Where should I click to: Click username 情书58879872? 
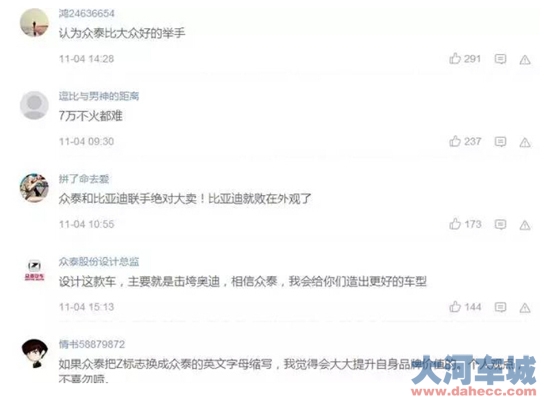tap(92, 344)
